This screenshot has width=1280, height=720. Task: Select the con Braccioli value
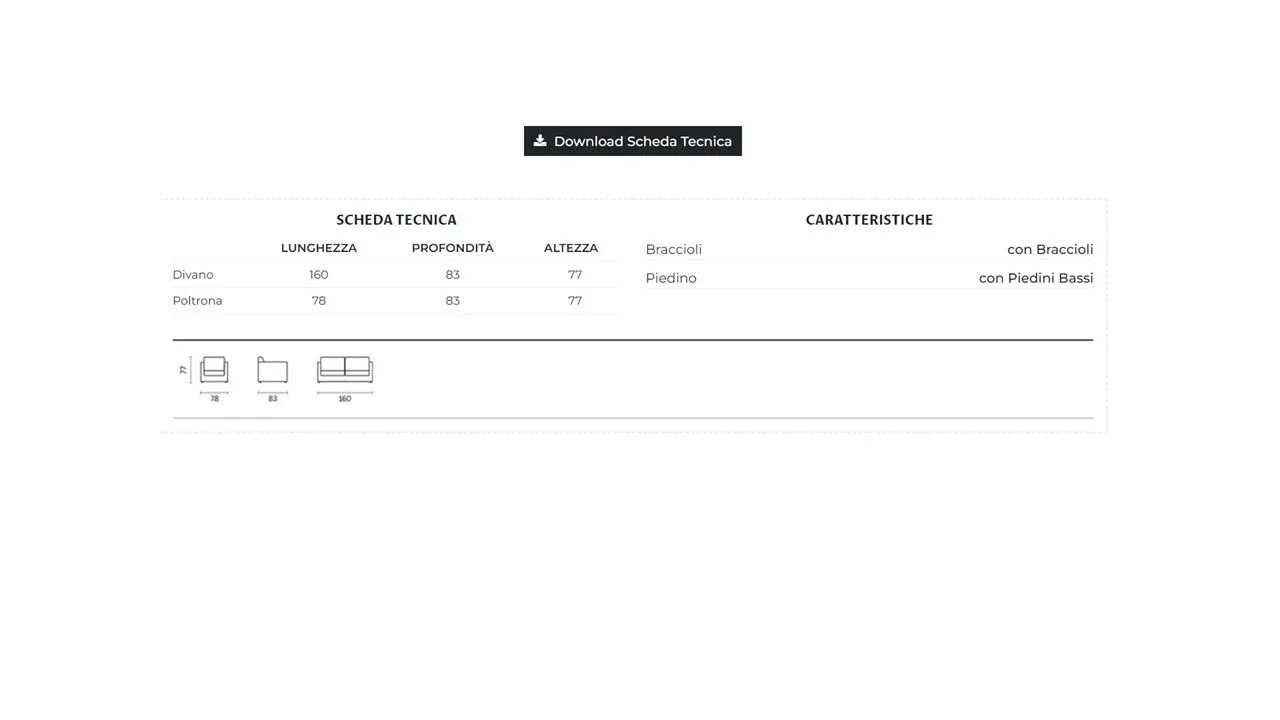(x=1050, y=250)
